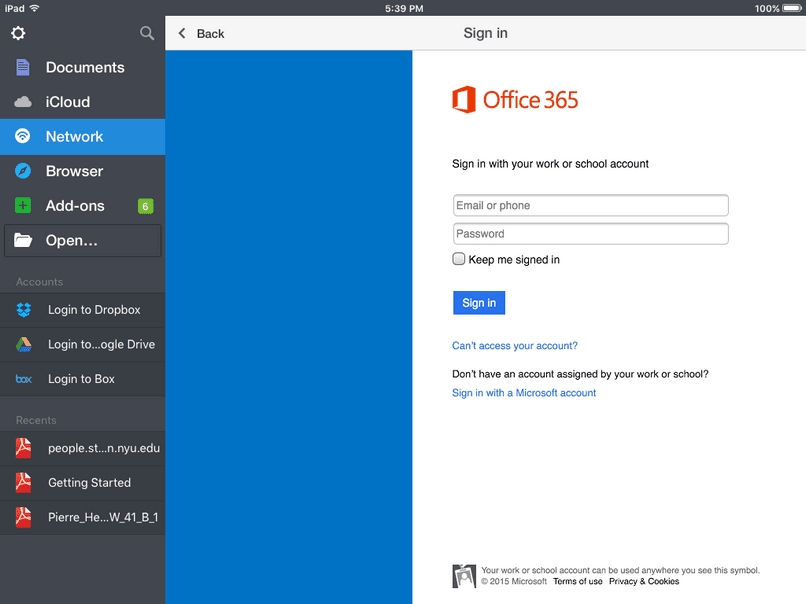Click the blue Sign in button
Viewport: 806px width, 604px height.
[479, 303]
